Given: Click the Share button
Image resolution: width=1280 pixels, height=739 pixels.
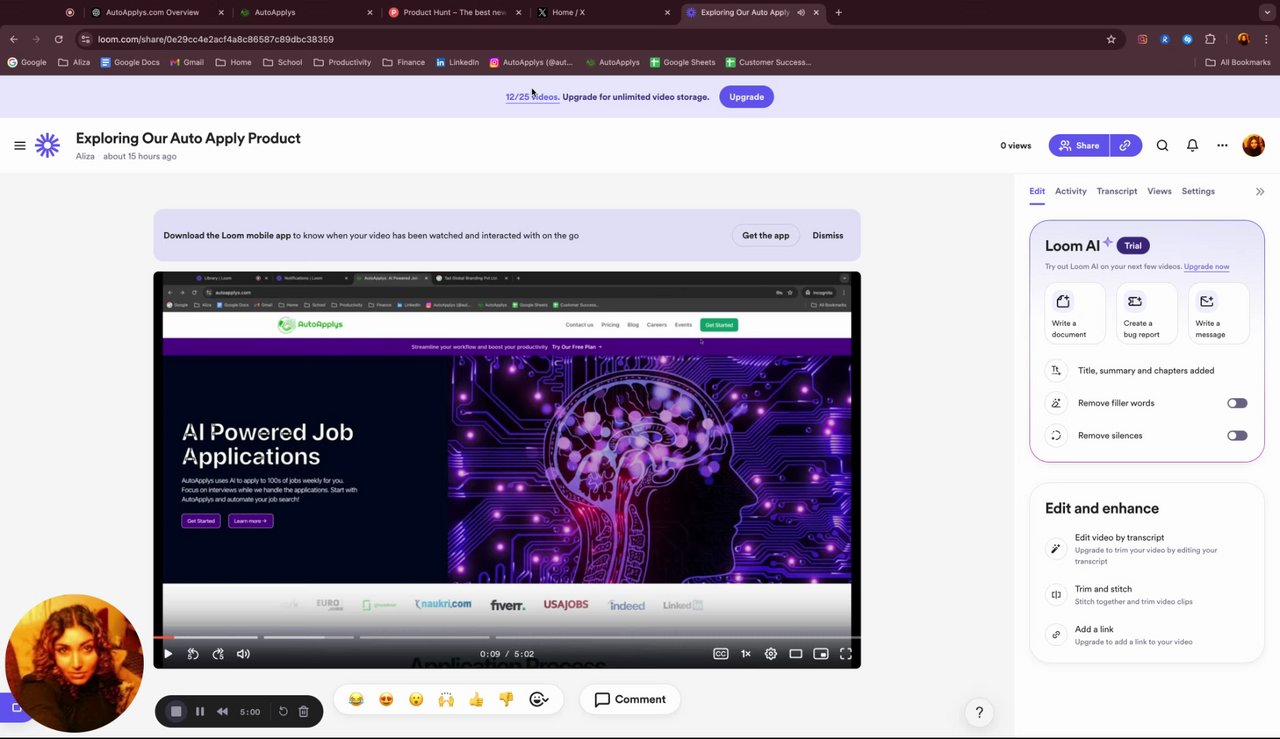Looking at the screenshot, I should [x=1079, y=146].
